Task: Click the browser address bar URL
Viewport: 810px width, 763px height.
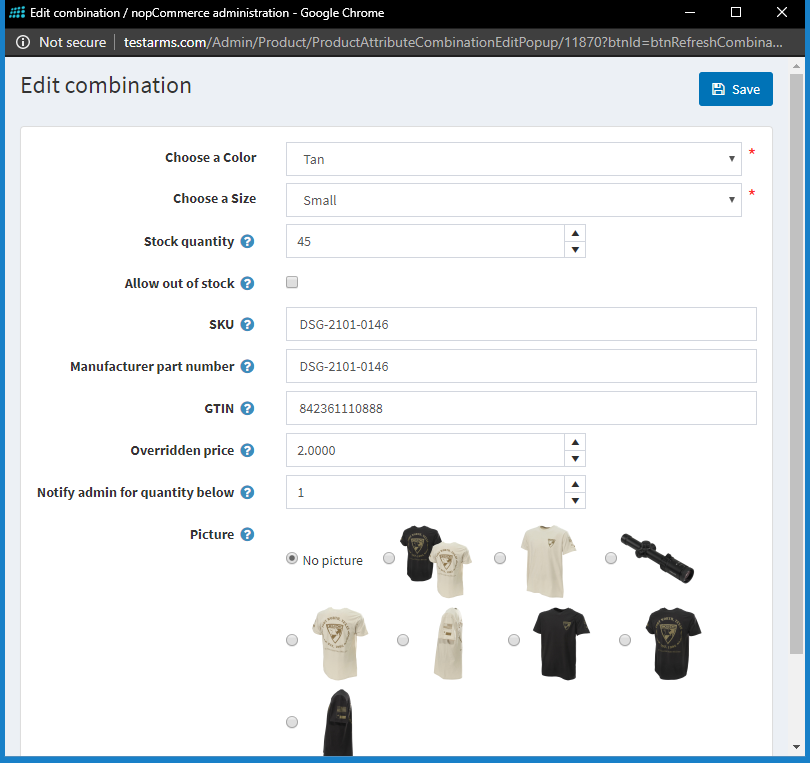Action: coord(400,42)
